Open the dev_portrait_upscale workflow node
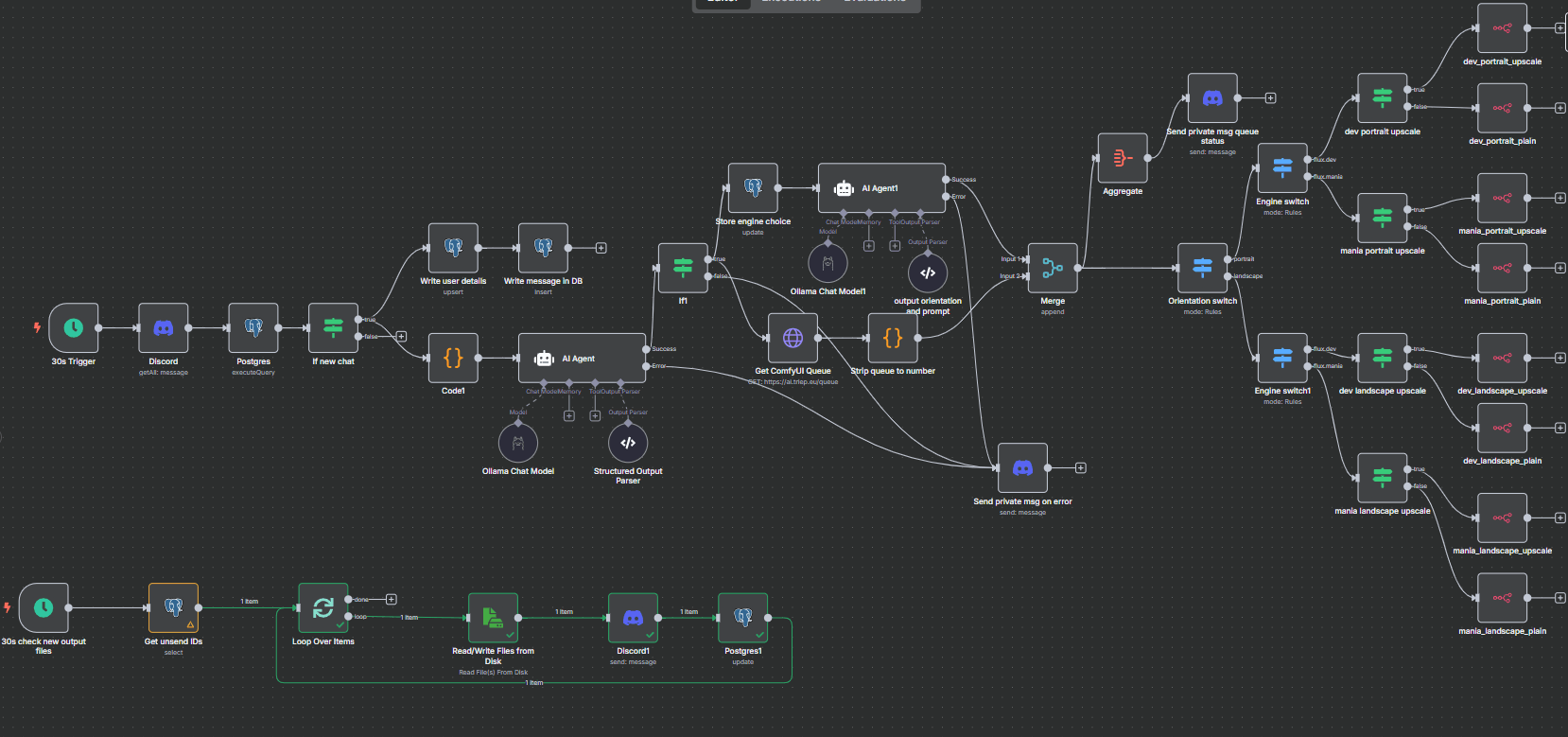 (x=1502, y=28)
